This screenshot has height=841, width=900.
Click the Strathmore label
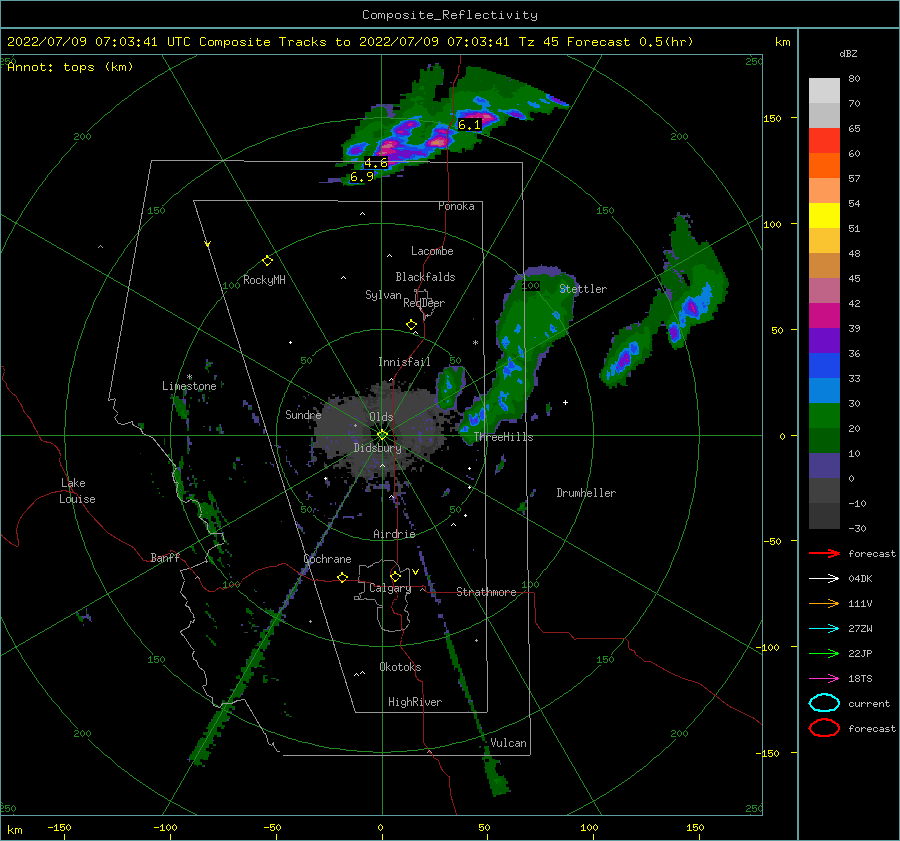(486, 592)
